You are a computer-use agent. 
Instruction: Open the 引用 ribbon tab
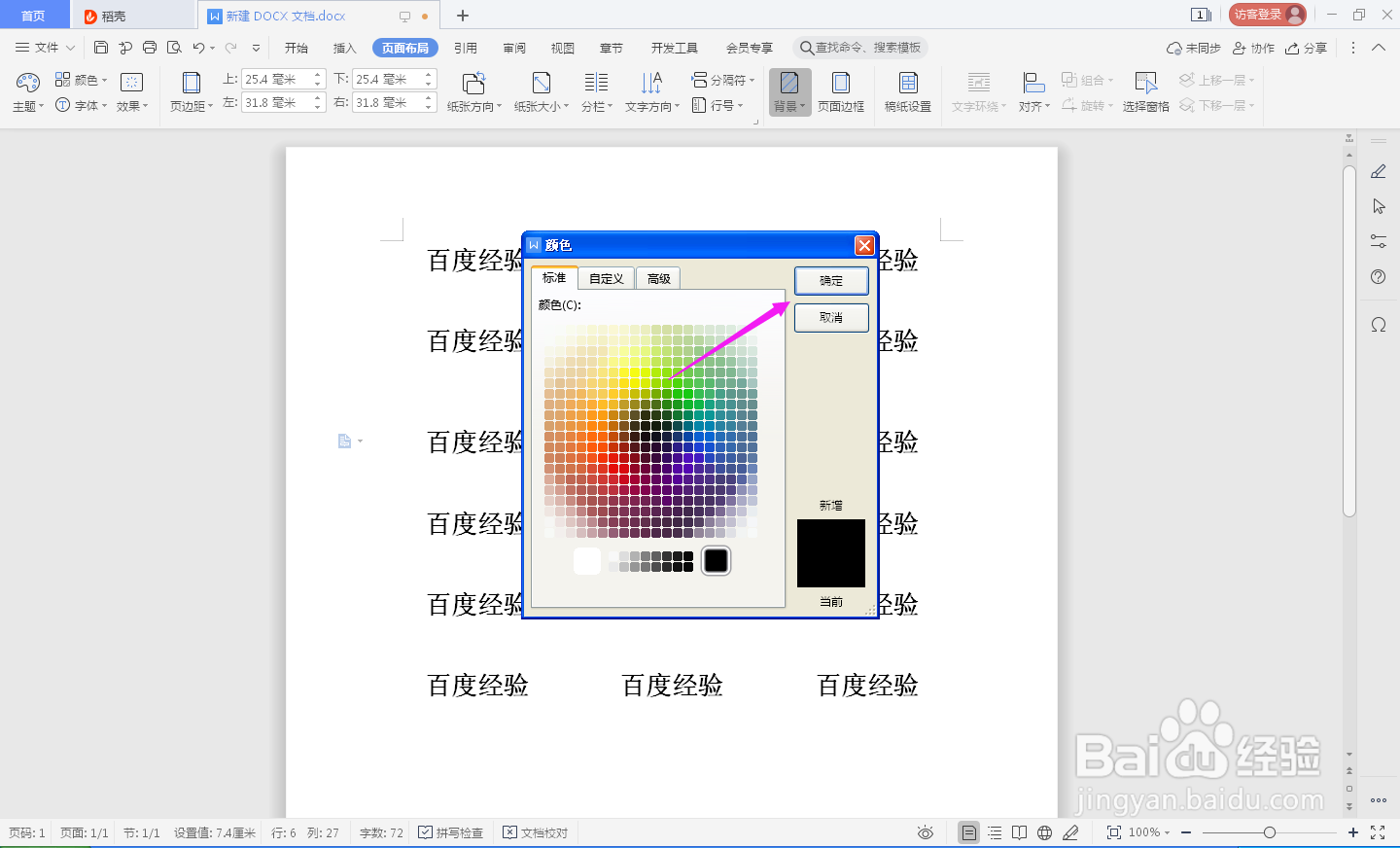click(x=466, y=48)
